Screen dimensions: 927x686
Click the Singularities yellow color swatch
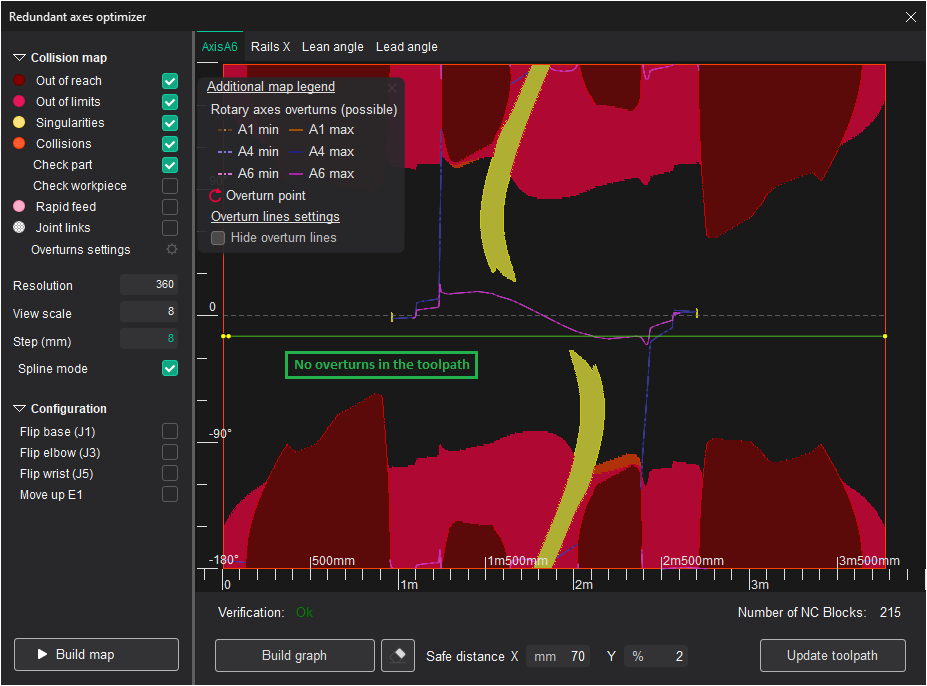tap(19, 123)
